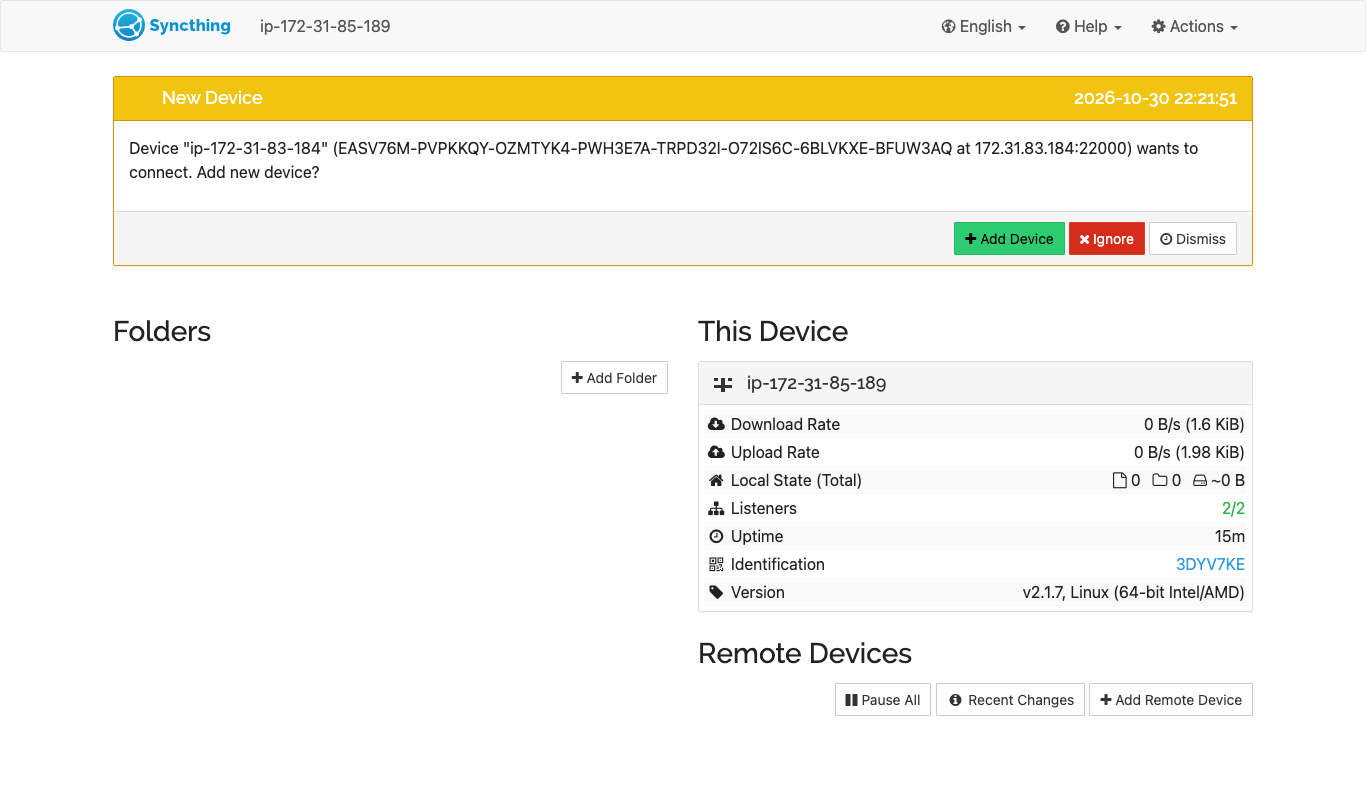Click the file count icon in Local State

[1120, 480]
